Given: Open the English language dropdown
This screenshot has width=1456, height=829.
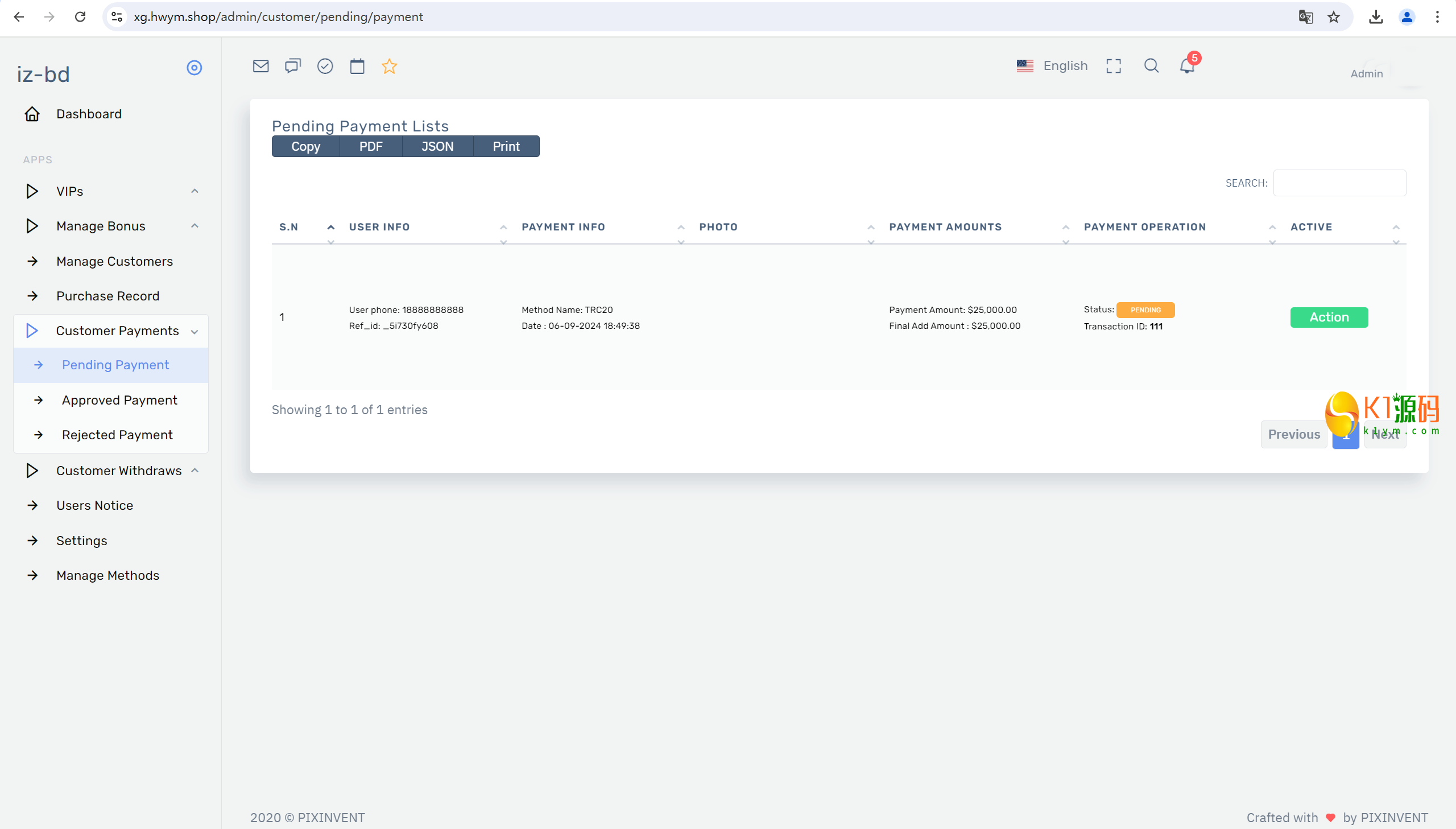Looking at the screenshot, I should (1052, 66).
